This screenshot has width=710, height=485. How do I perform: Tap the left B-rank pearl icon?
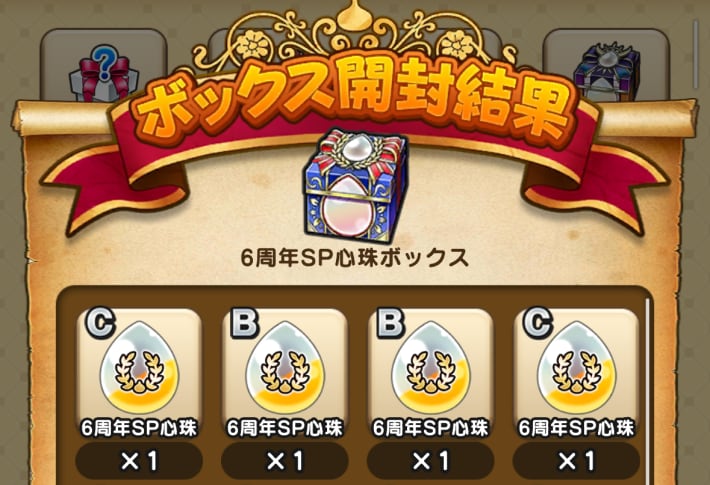pyautogui.click(x=285, y=365)
